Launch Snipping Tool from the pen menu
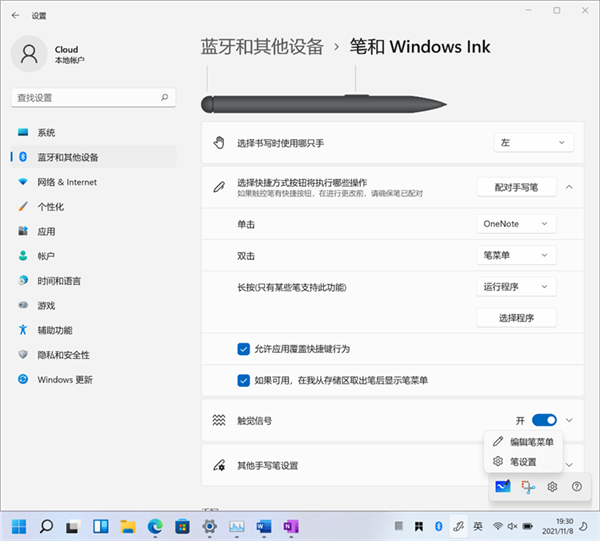The width and height of the screenshot is (600, 541). (527, 486)
